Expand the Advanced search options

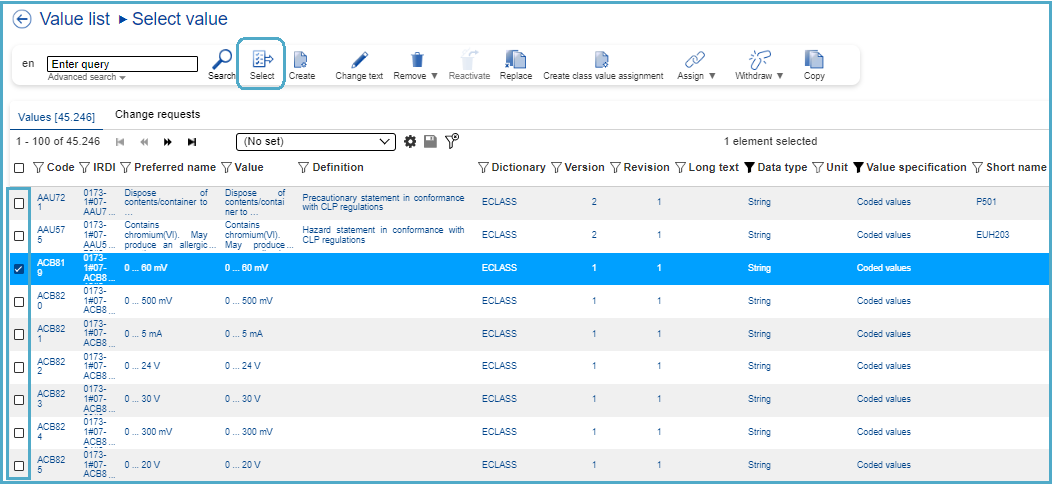click(x=86, y=77)
